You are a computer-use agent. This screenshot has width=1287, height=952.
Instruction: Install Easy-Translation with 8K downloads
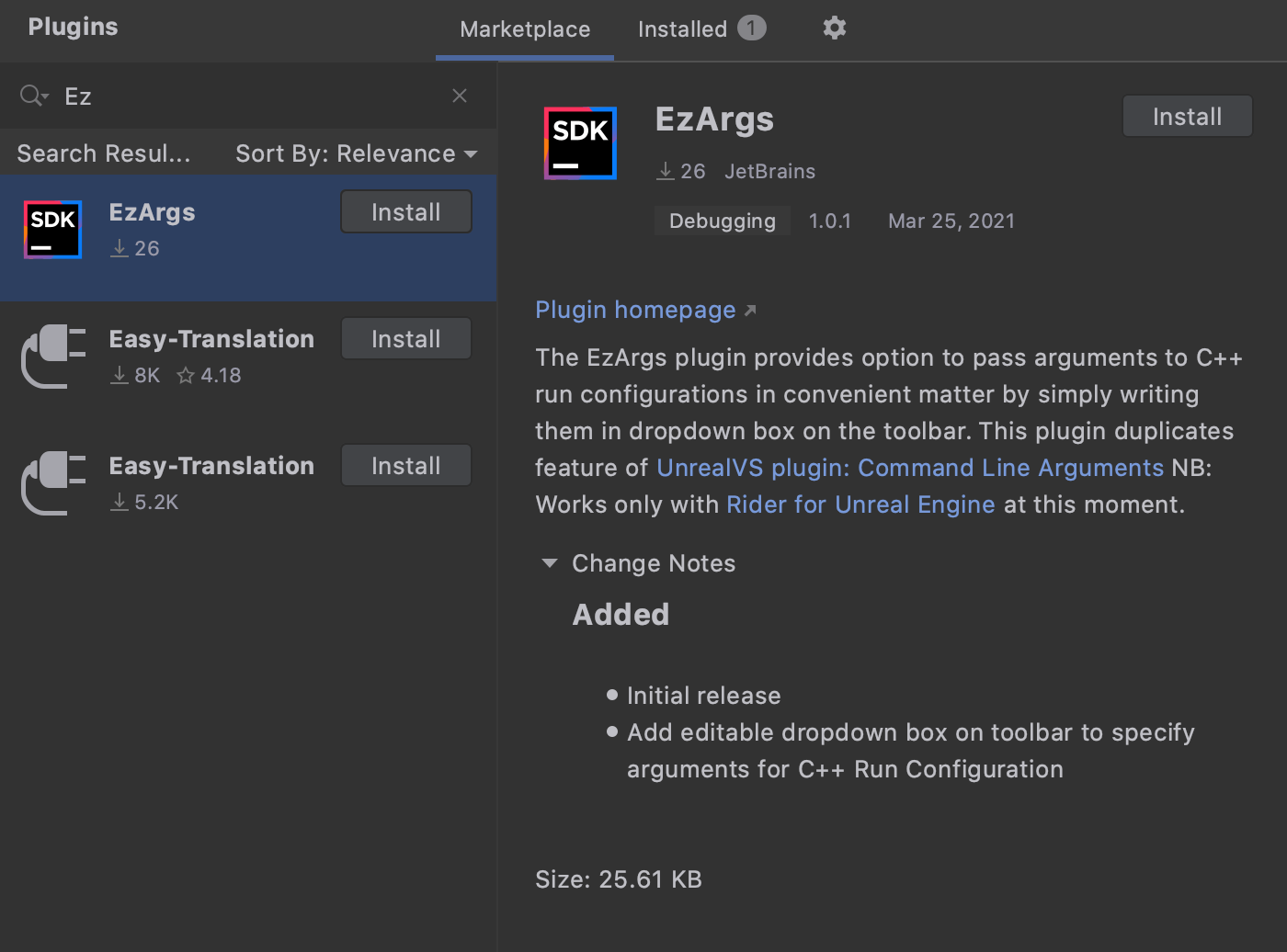pos(406,338)
